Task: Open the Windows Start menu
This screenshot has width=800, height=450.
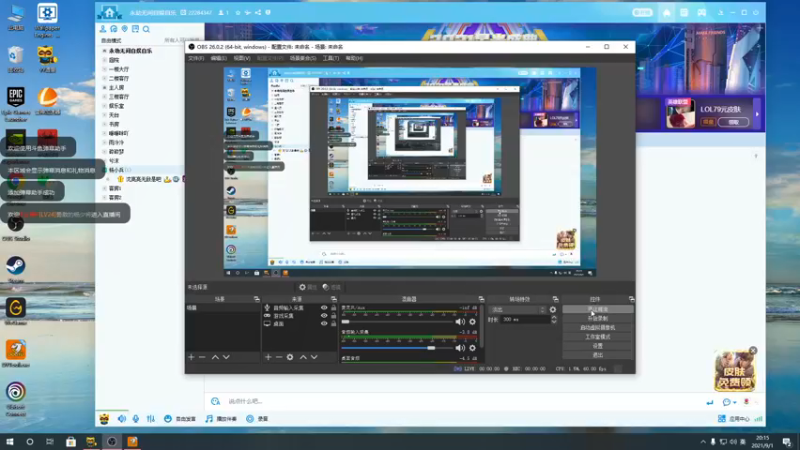Action: click(10, 442)
